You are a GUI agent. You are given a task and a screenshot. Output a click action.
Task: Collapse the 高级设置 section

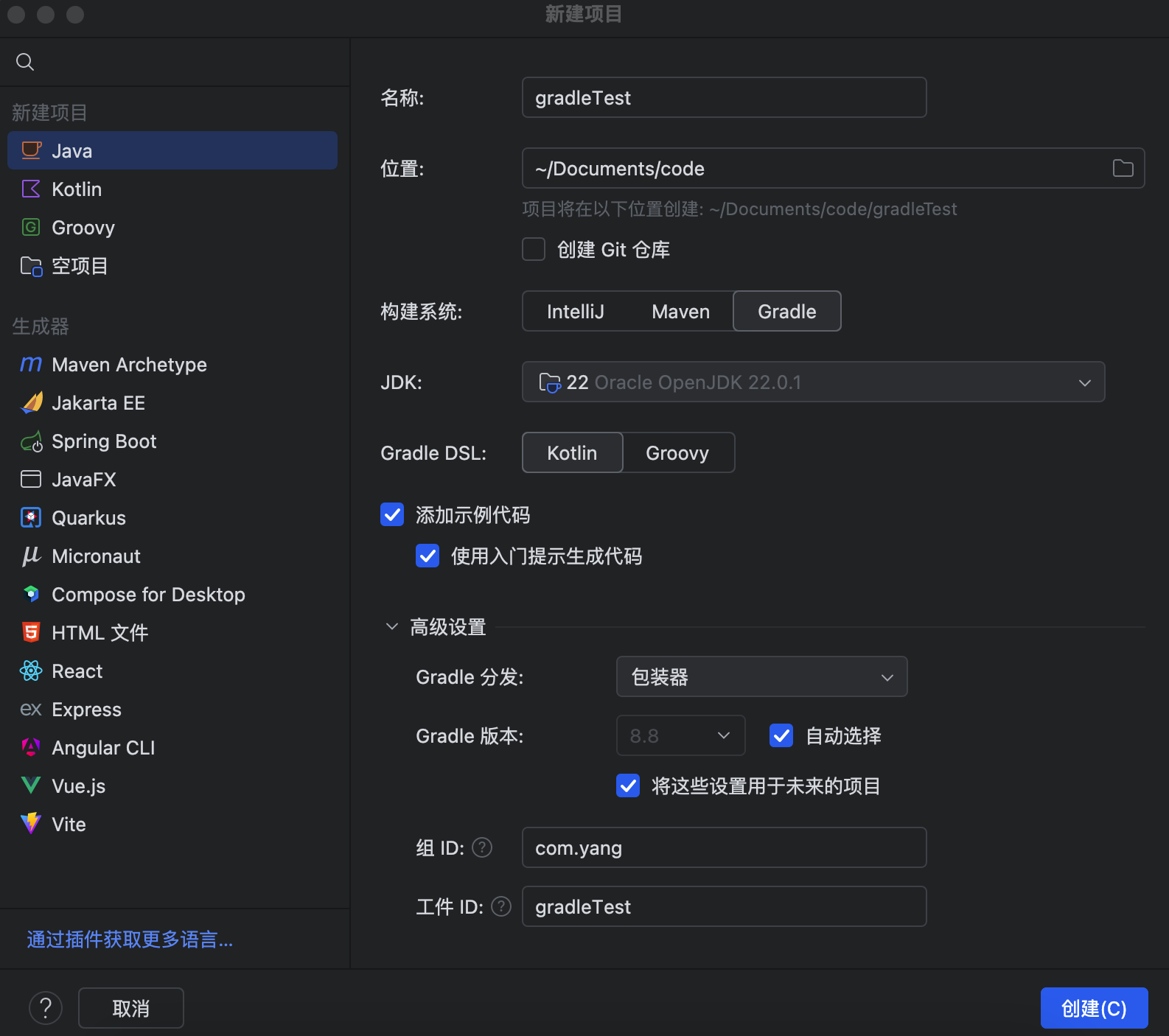(392, 626)
